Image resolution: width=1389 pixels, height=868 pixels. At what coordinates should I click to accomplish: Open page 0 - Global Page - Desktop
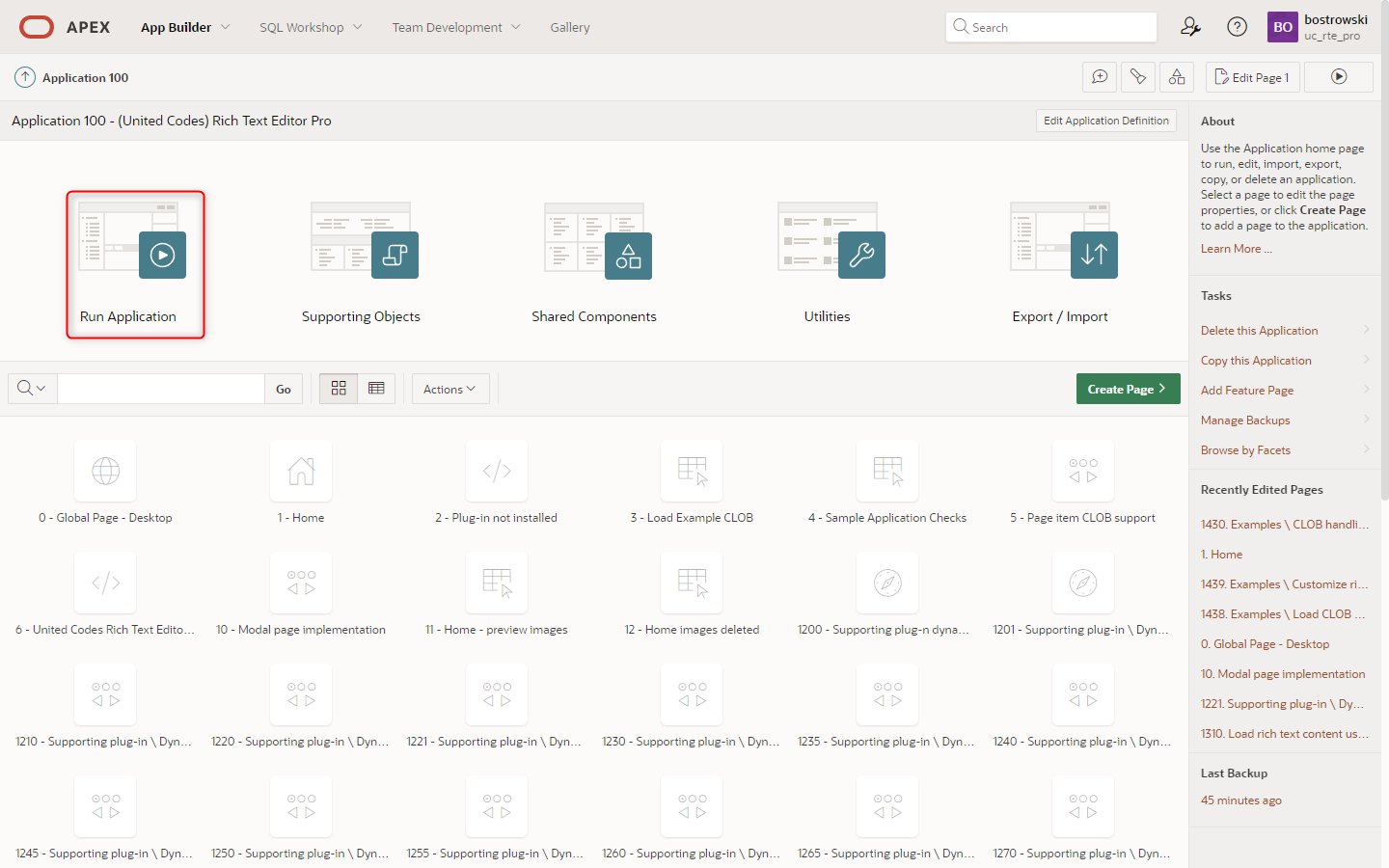point(105,484)
